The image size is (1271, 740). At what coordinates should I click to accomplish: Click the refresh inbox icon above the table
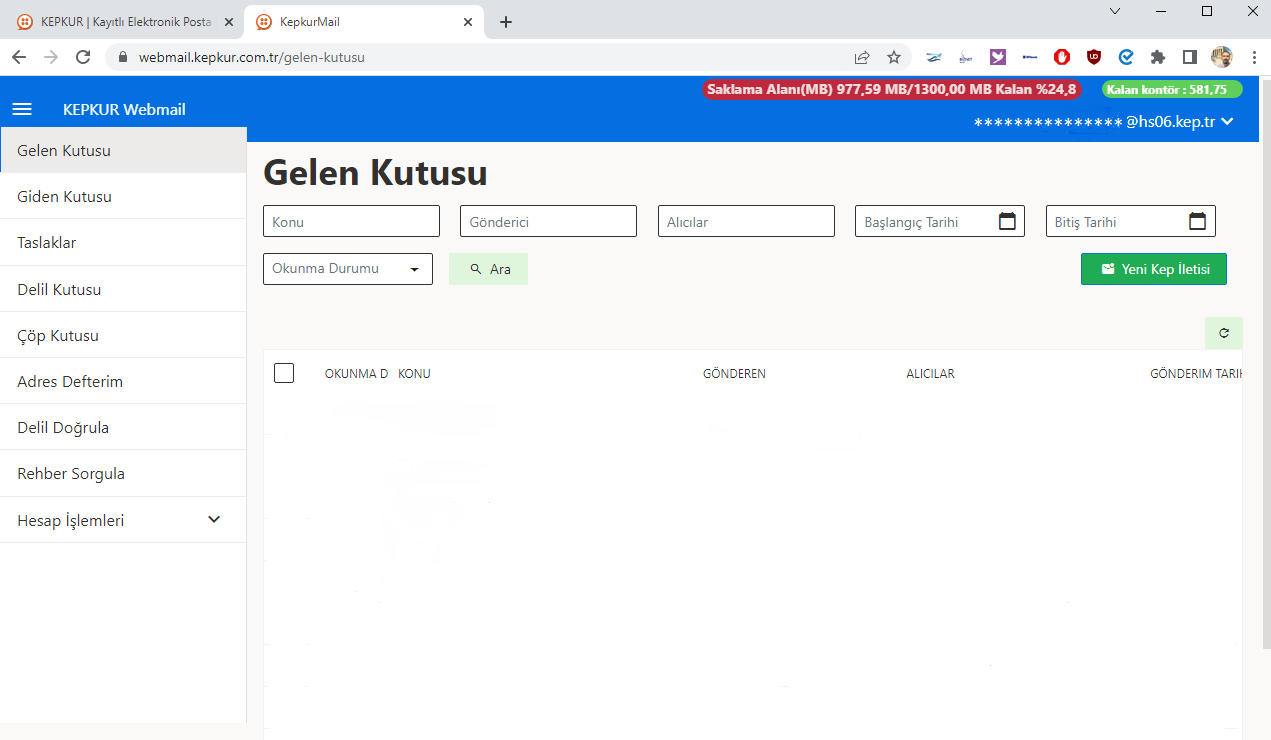point(1224,333)
